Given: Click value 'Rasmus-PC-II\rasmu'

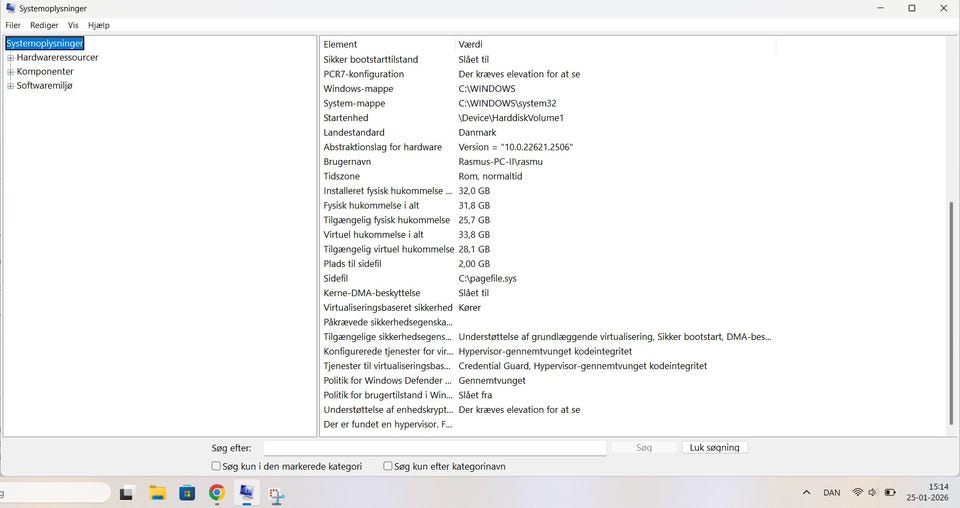Looking at the screenshot, I should click(x=501, y=162).
